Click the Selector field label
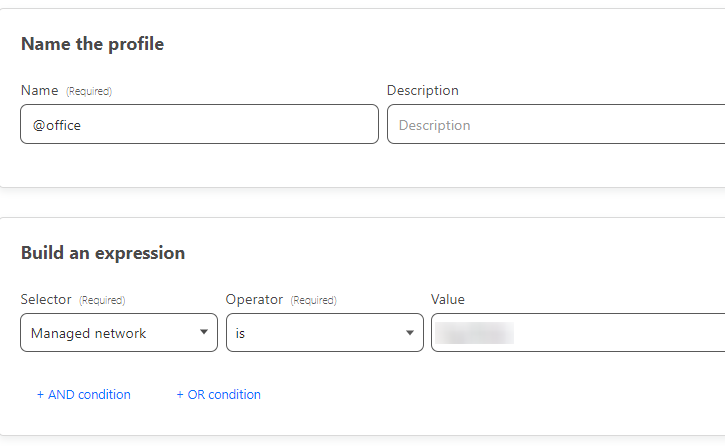The image size is (725, 446). point(46,300)
